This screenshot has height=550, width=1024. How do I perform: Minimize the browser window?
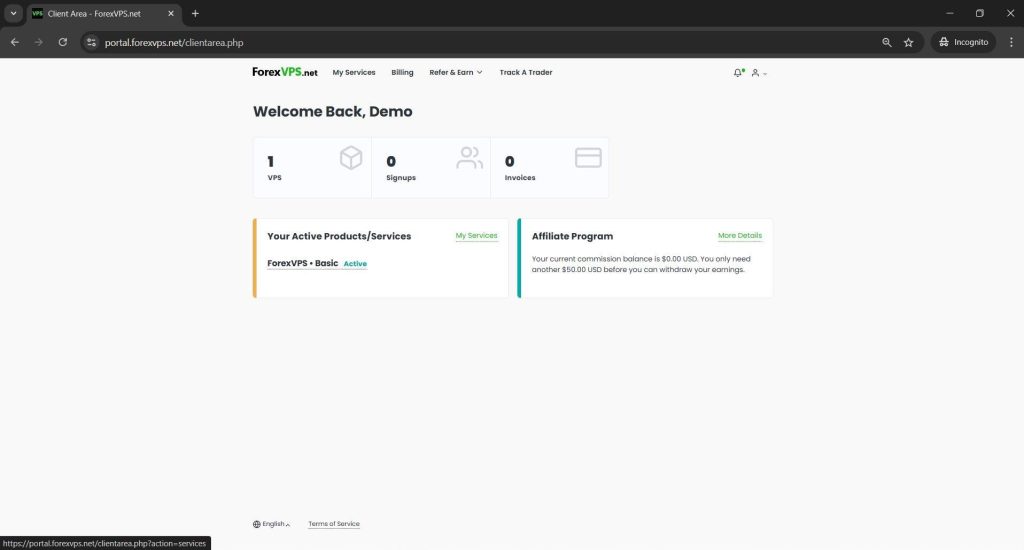[950, 13]
